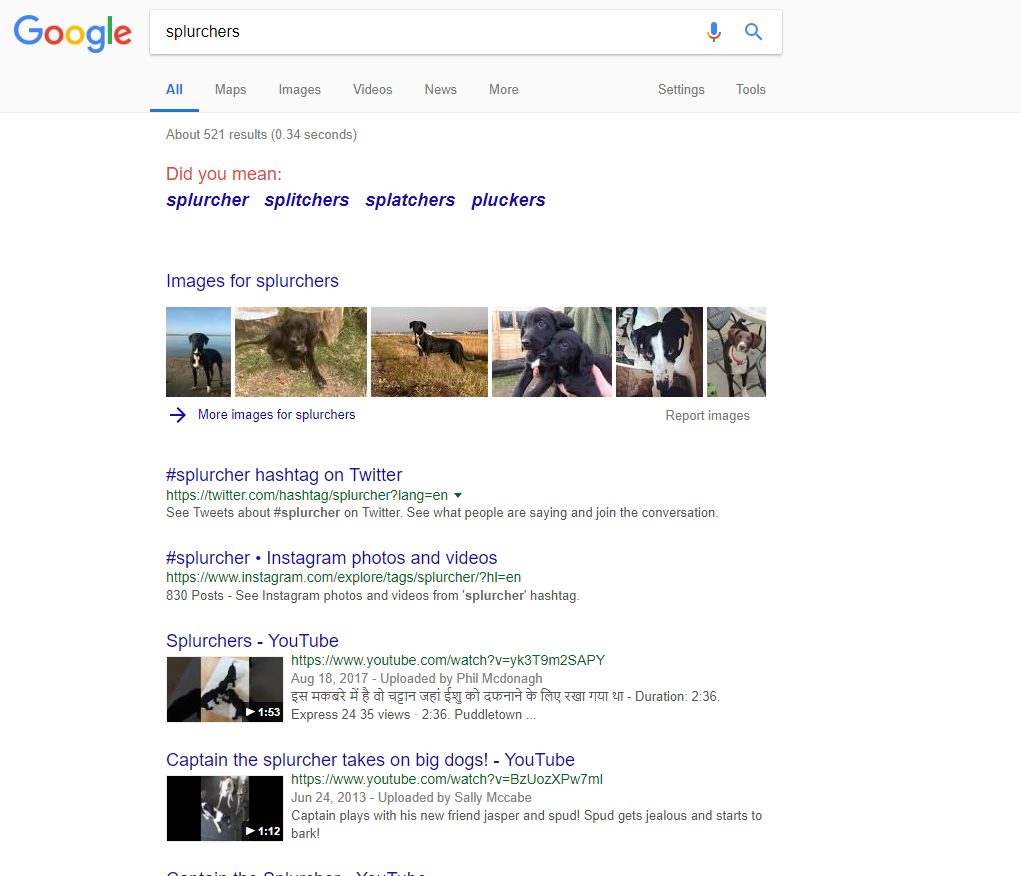Open 'Images for splurchers' heading link
This screenshot has height=876, width=1021.
[x=252, y=281]
